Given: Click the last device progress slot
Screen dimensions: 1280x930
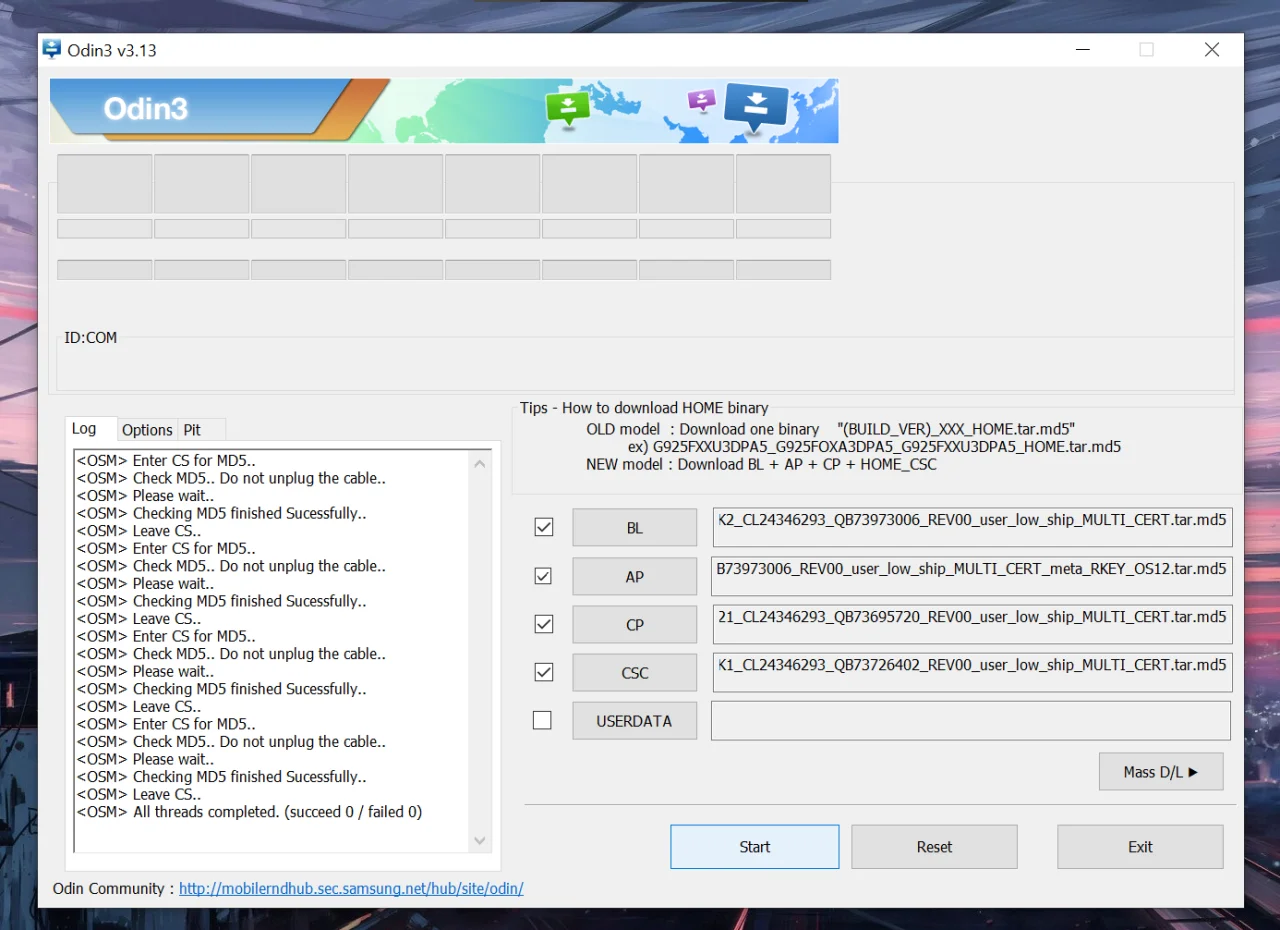Looking at the screenshot, I should click(x=783, y=183).
